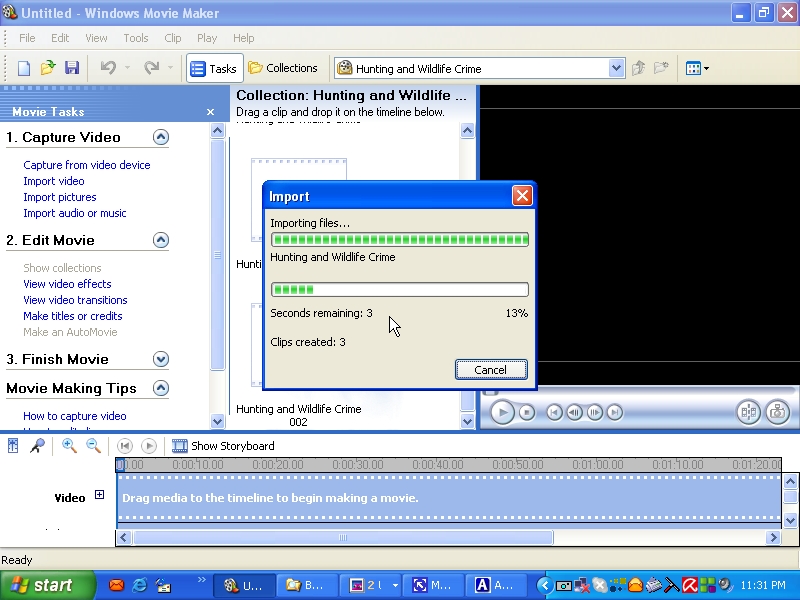Viewport: 800px width, 600px height.
Task: Click the Save Project disk icon
Action: pyautogui.click(x=72, y=68)
